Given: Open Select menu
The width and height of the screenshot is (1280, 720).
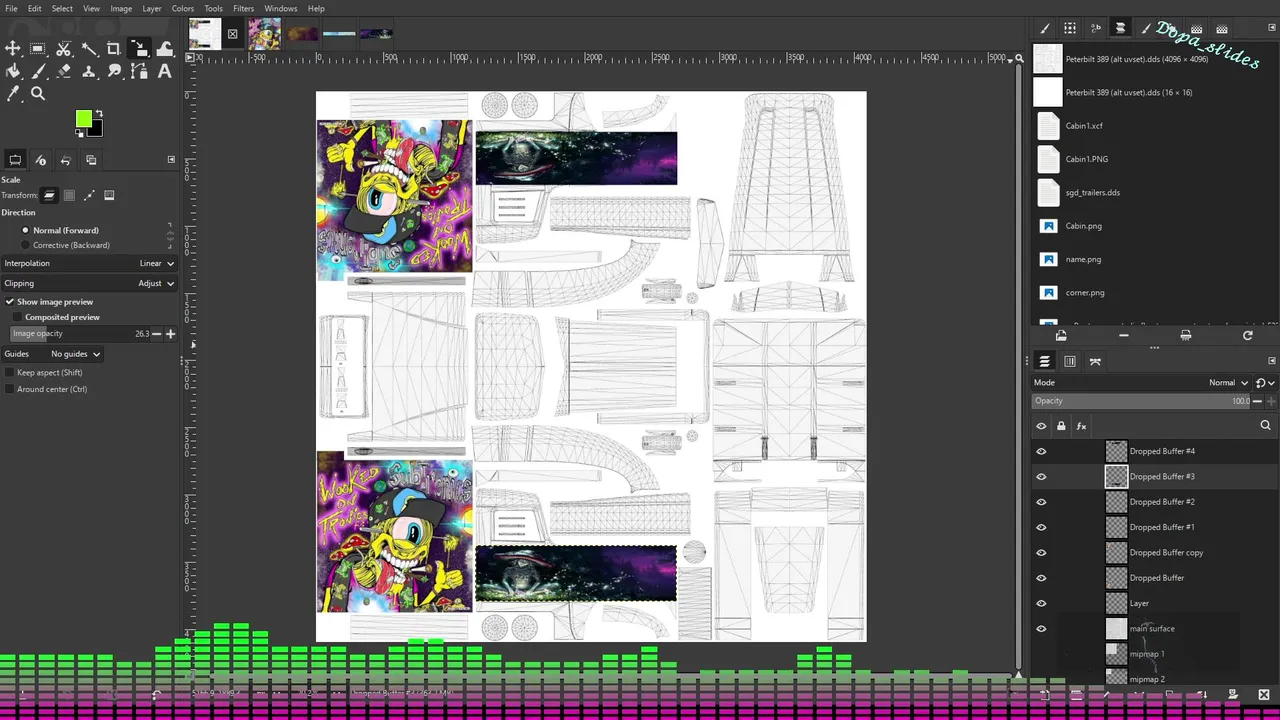Looking at the screenshot, I should [x=62, y=9].
